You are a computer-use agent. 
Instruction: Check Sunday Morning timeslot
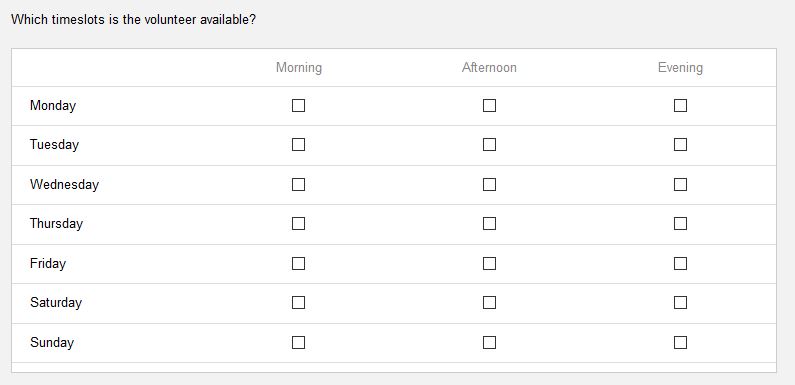[299, 342]
